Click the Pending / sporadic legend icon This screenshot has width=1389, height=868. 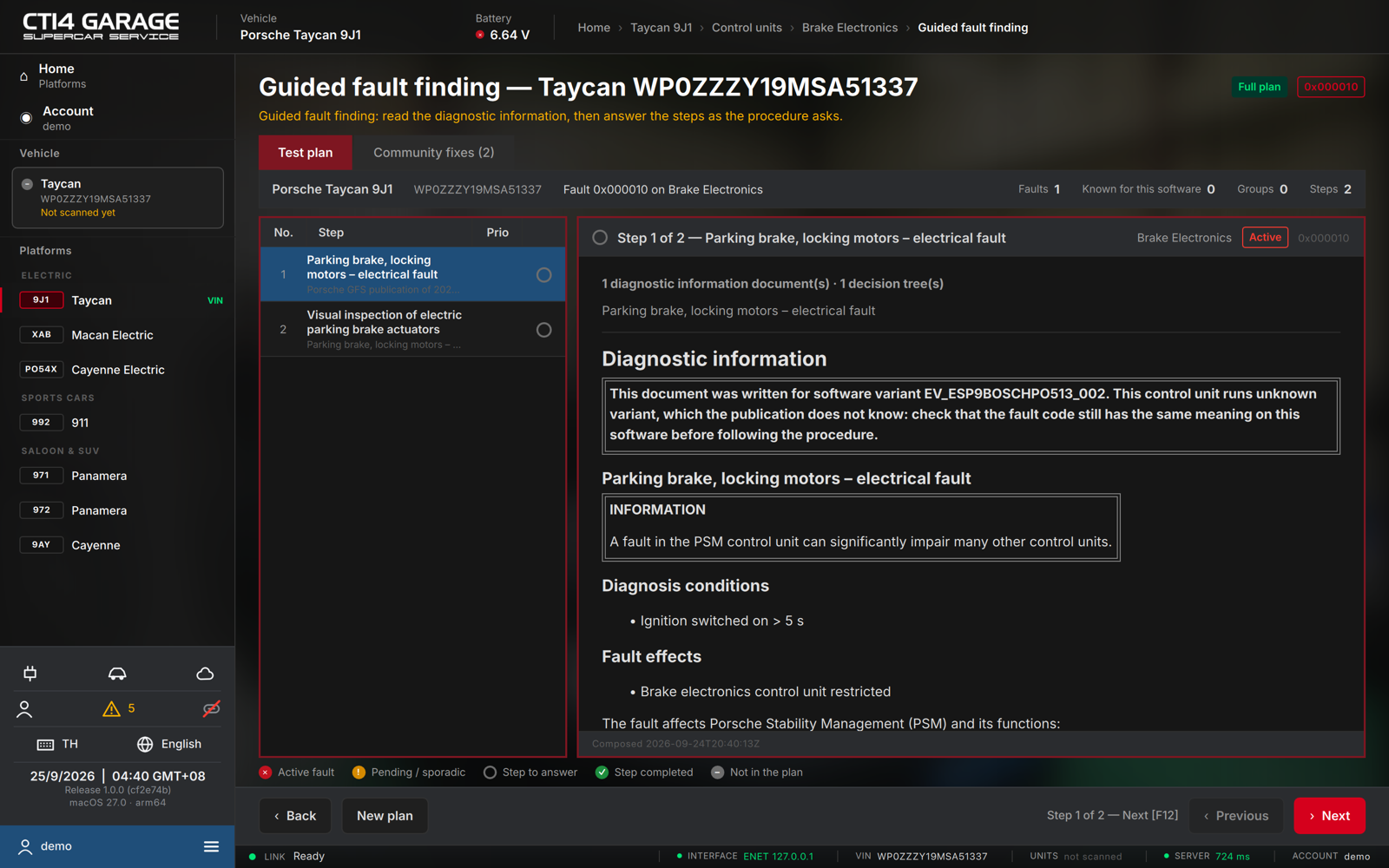[x=359, y=773]
